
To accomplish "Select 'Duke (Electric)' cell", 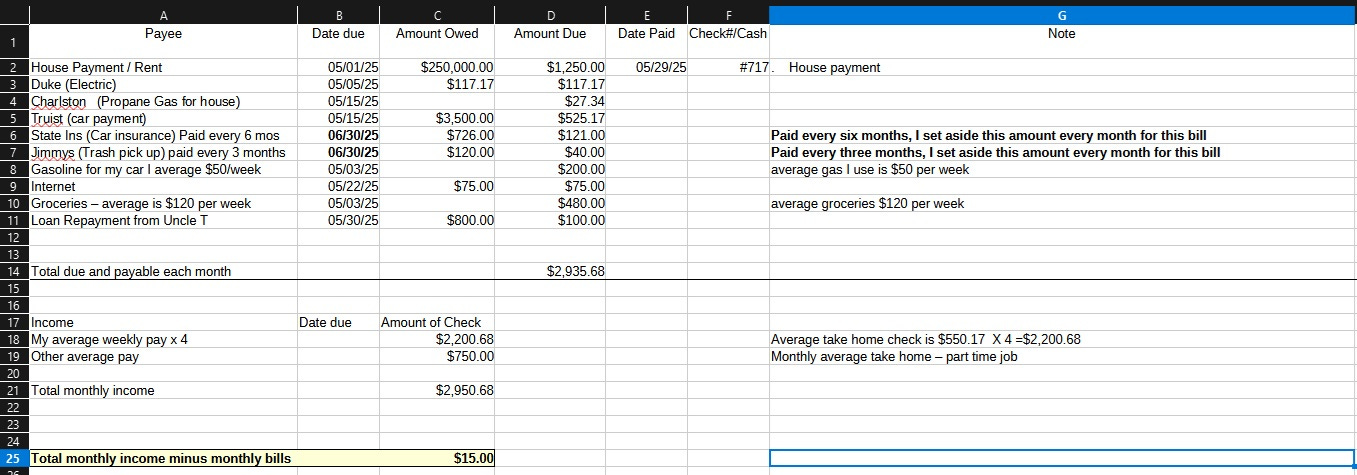I will (163, 85).
